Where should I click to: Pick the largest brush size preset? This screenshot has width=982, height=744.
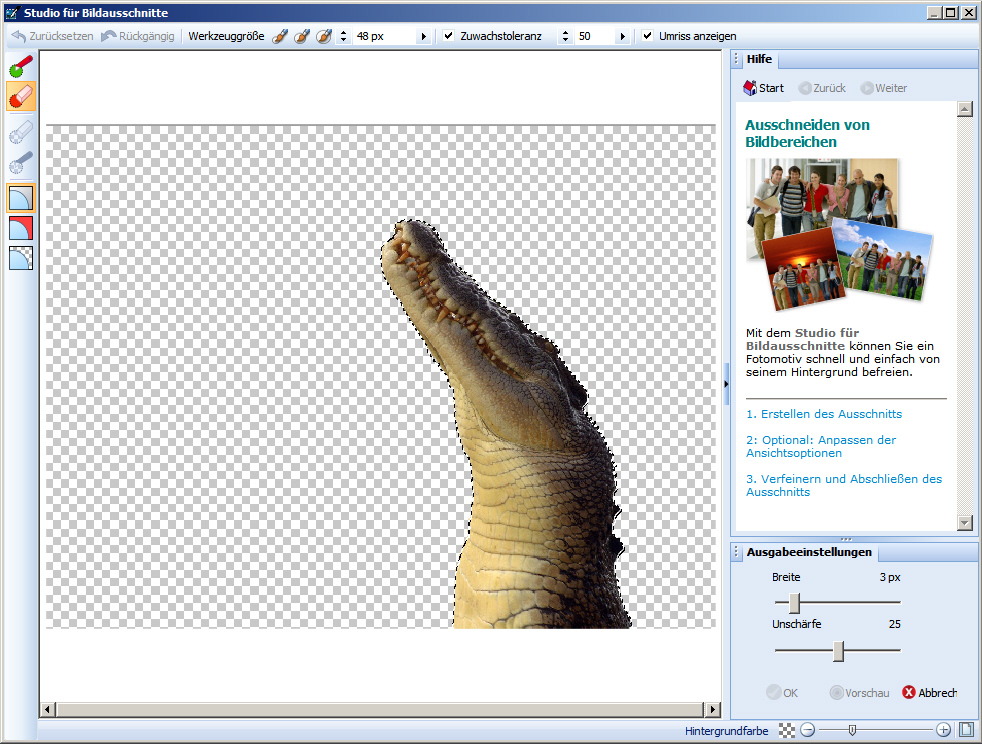click(x=324, y=36)
